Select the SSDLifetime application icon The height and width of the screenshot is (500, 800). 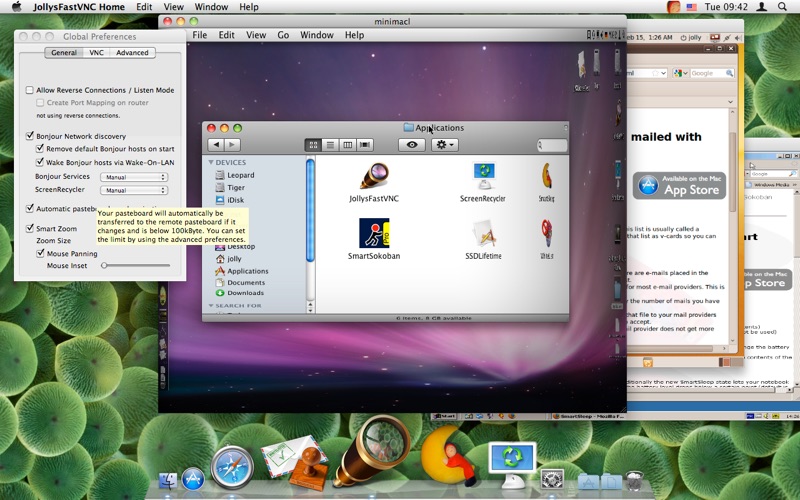[x=483, y=234]
